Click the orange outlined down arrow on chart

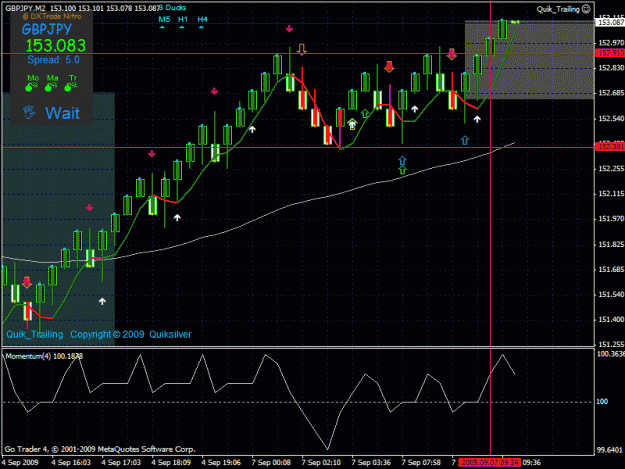pyautogui.click(x=302, y=49)
